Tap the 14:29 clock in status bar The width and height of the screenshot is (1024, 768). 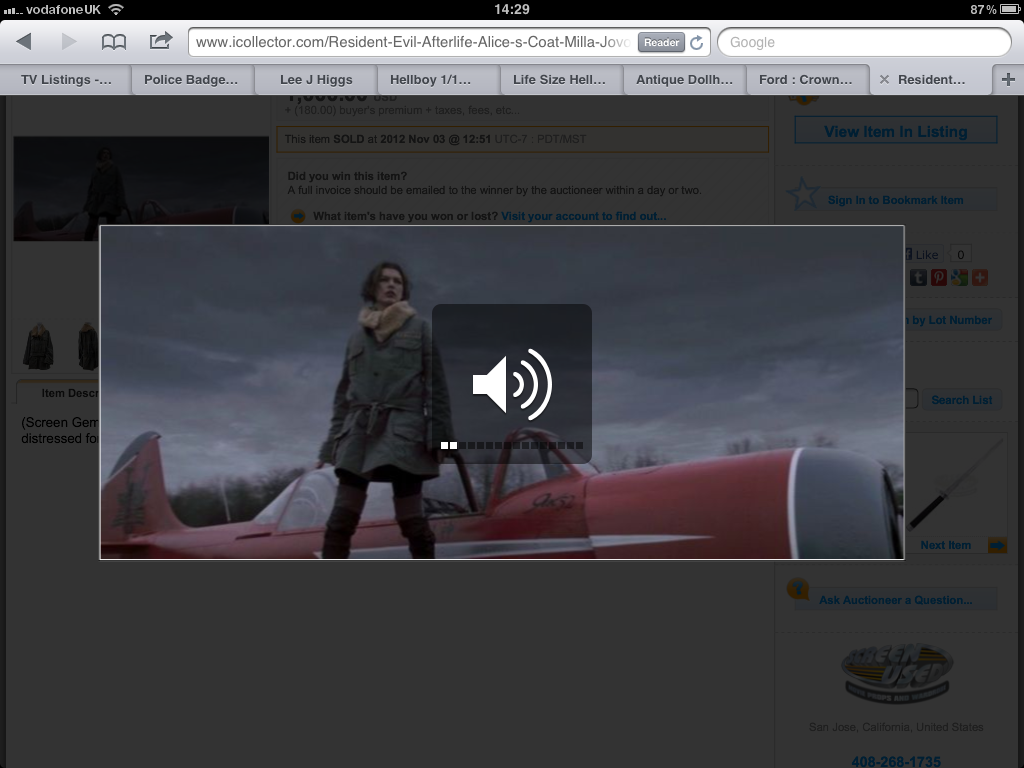click(x=512, y=9)
